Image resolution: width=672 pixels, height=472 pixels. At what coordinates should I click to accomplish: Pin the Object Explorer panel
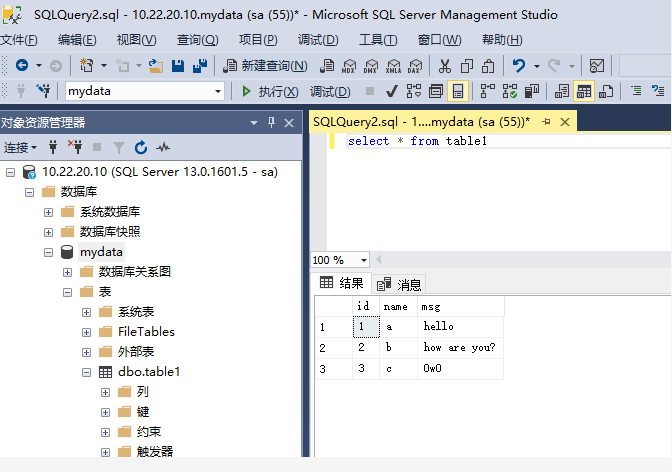click(x=271, y=122)
